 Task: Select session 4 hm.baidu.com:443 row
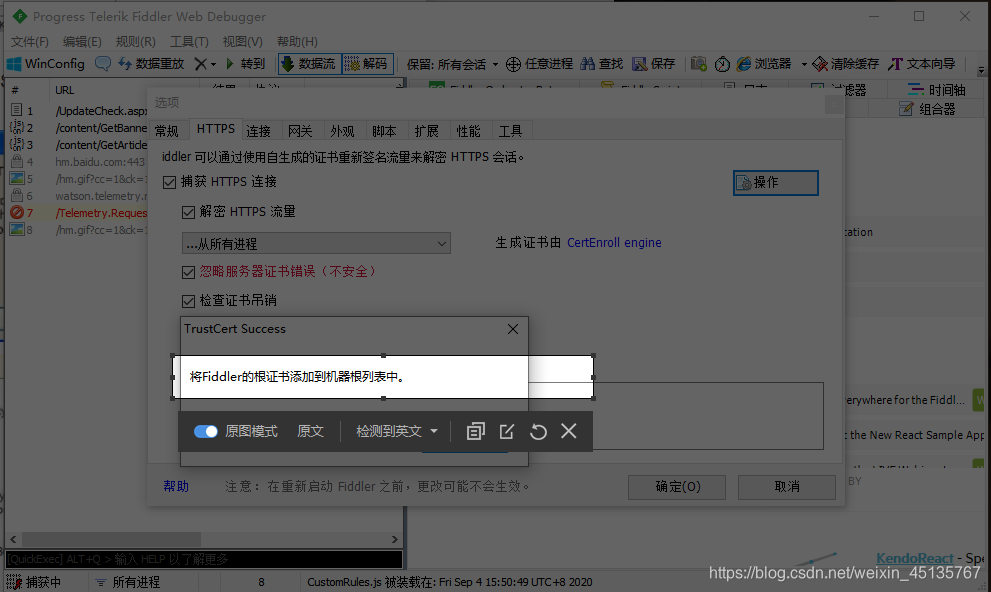pyautogui.click(x=78, y=162)
